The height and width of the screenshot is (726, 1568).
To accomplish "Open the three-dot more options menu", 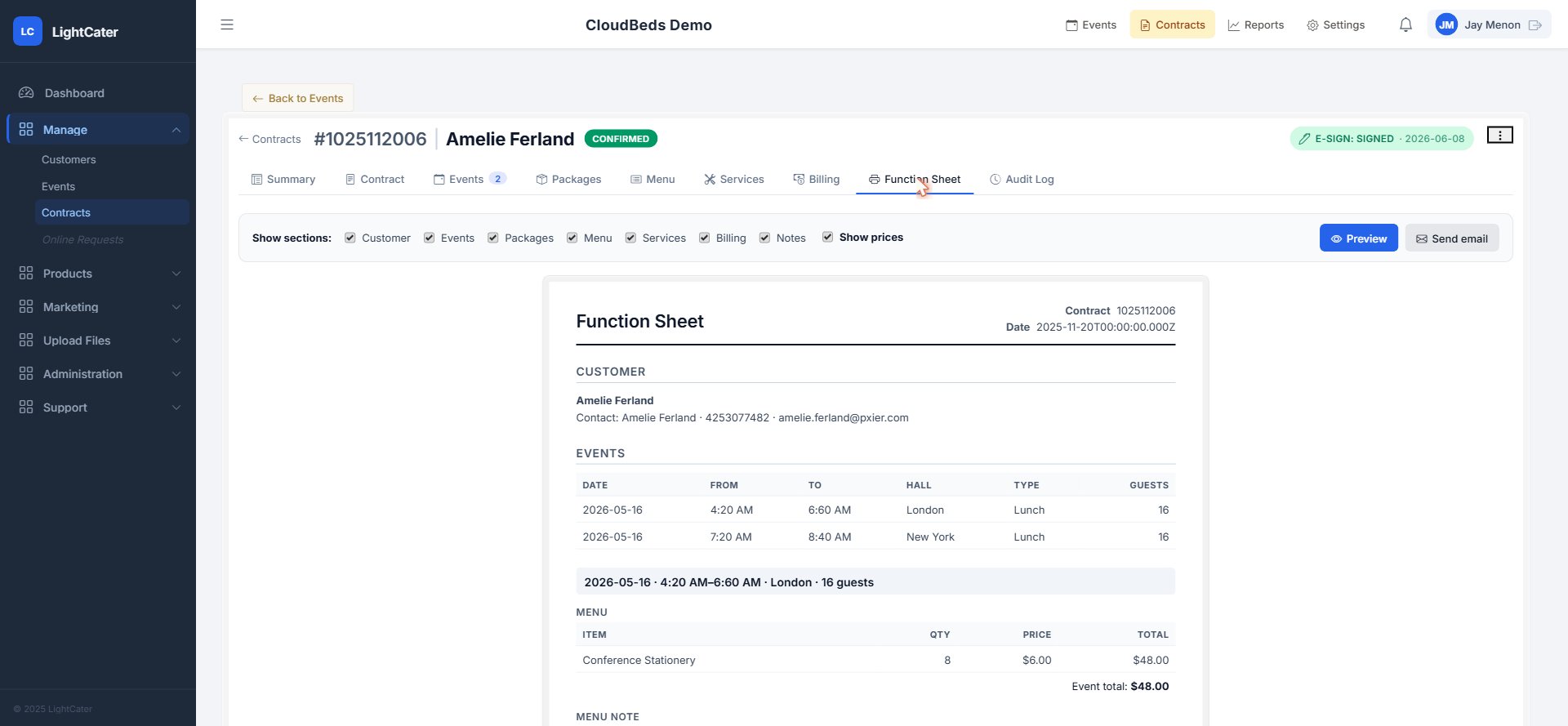I will click(1499, 135).
